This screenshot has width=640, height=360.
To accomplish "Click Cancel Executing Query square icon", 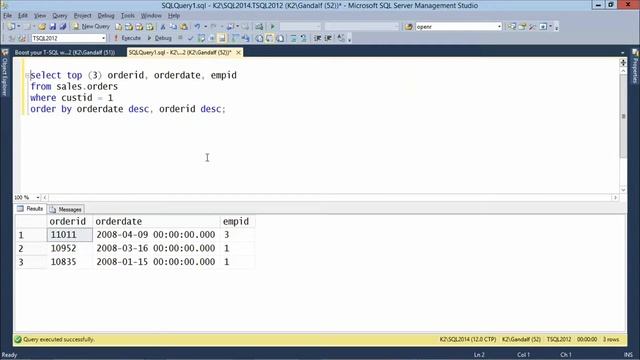I will coord(180,38).
